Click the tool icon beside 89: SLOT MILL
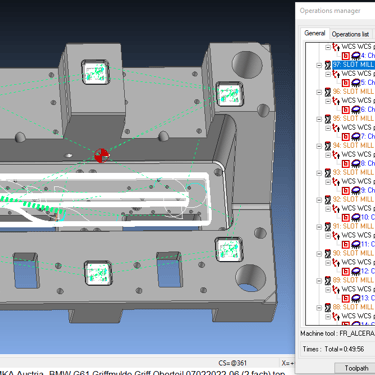Image resolution: width=375 pixels, height=375 pixels. pyautogui.click(x=328, y=280)
